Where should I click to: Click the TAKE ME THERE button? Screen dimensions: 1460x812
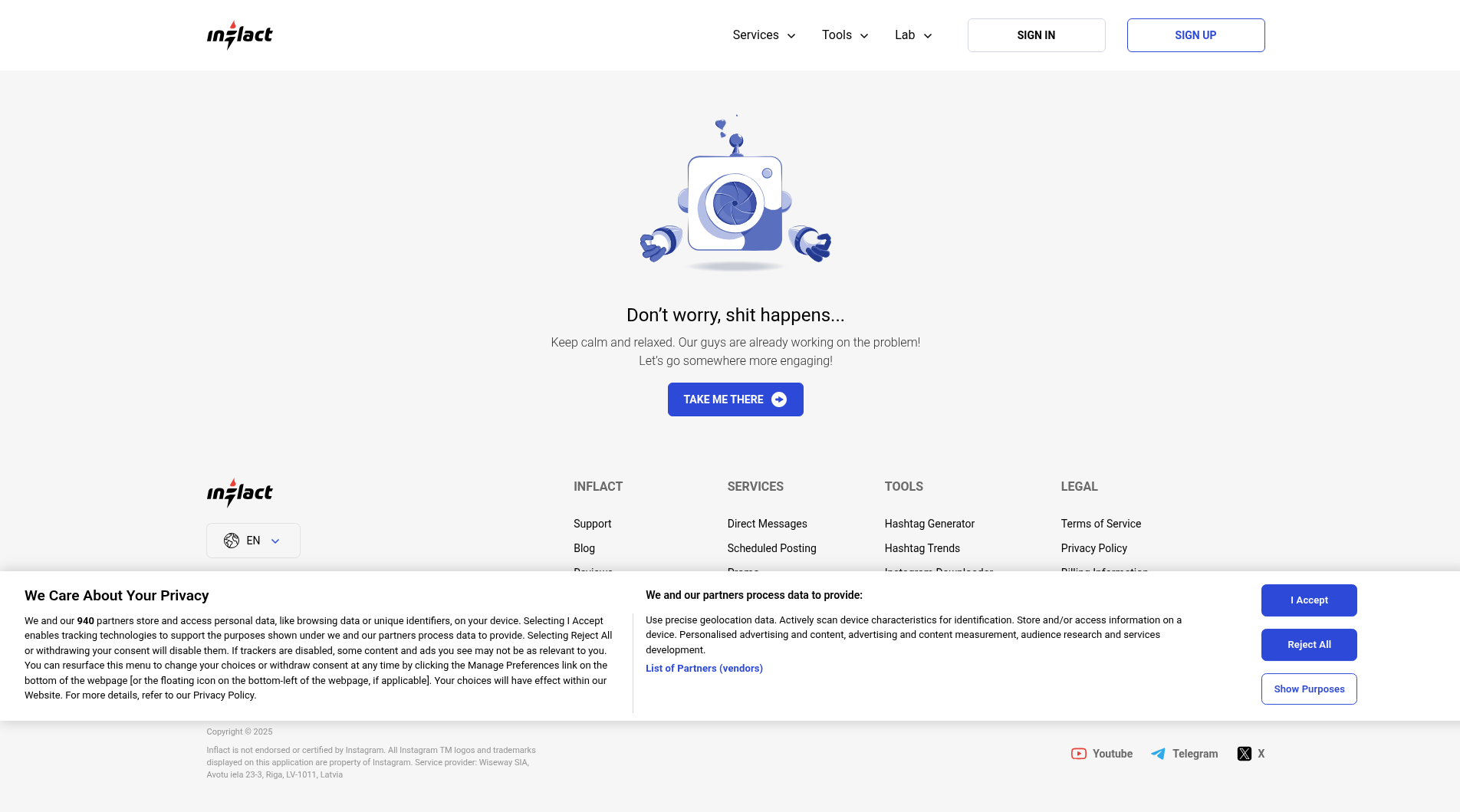[735, 399]
